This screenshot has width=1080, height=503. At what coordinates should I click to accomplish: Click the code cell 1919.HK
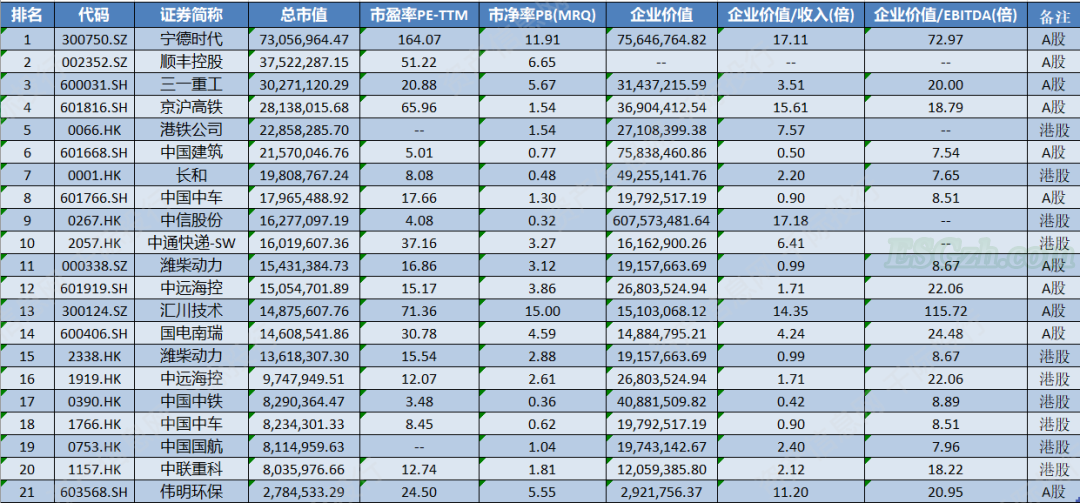tap(94, 378)
